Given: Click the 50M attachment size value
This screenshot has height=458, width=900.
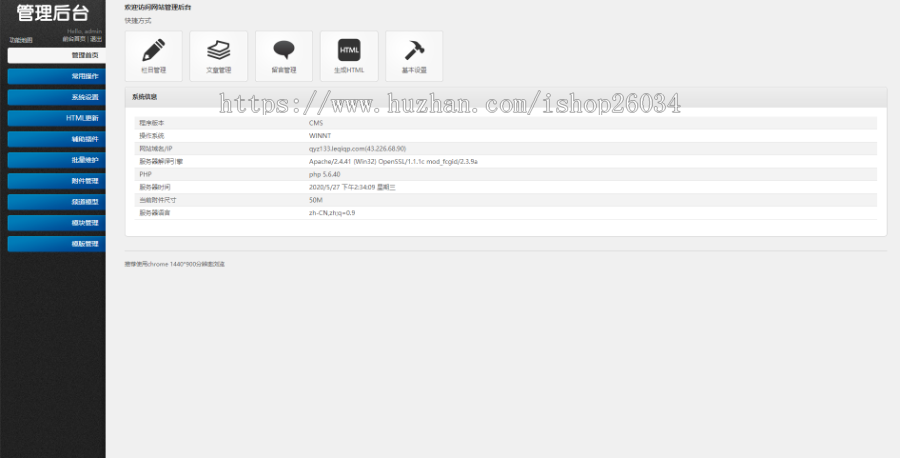Looking at the screenshot, I should (x=316, y=200).
